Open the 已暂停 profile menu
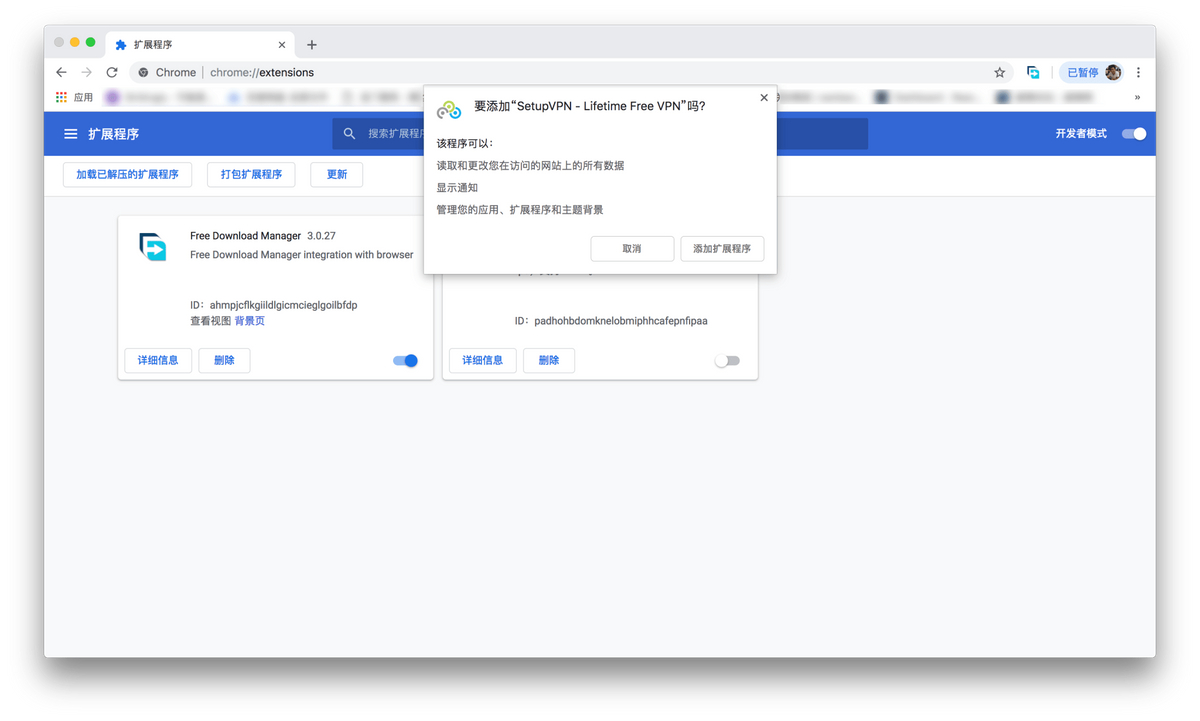Screen dimensions: 1200x721 coord(1091,72)
